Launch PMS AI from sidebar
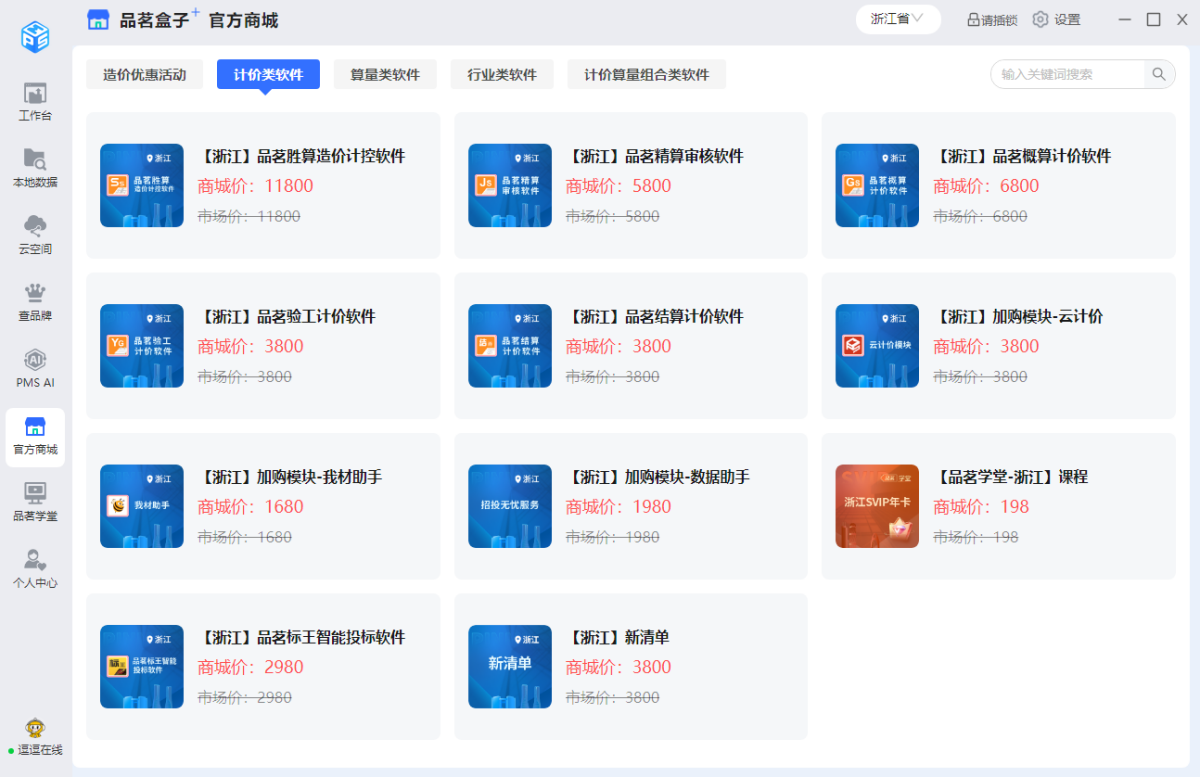Viewport: 1200px width, 777px height. click(x=35, y=368)
